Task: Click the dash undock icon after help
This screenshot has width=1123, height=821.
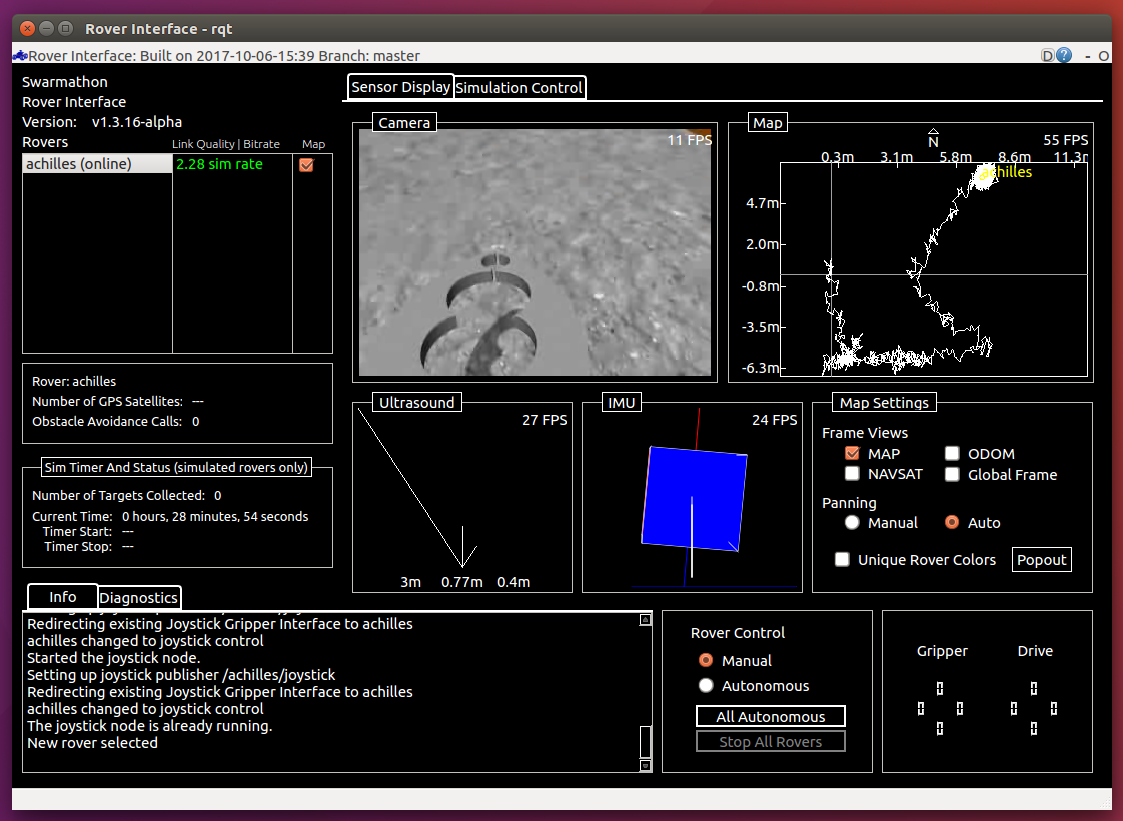Action: pyautogui.click(x=1087, y=56)
